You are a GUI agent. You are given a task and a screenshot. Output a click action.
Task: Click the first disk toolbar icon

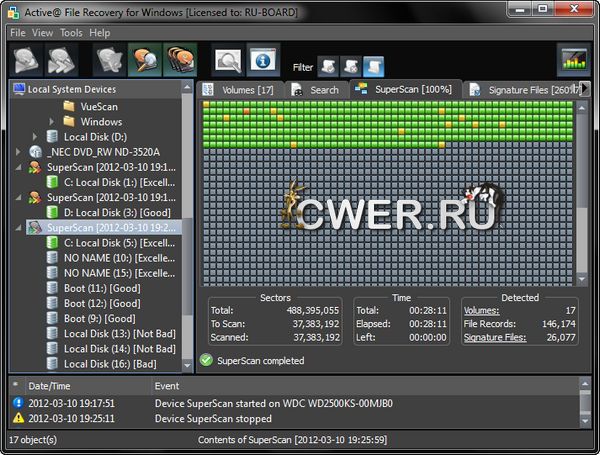coord(26,62)
